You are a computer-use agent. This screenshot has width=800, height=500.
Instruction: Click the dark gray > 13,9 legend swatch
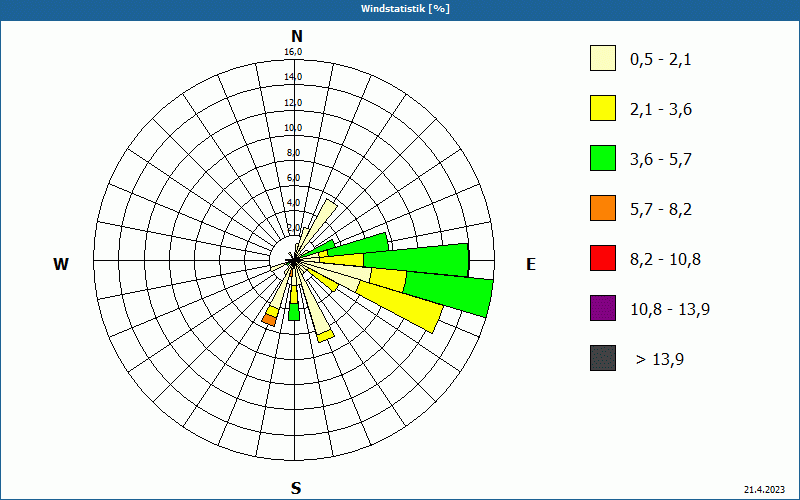(x=603, y=358)
